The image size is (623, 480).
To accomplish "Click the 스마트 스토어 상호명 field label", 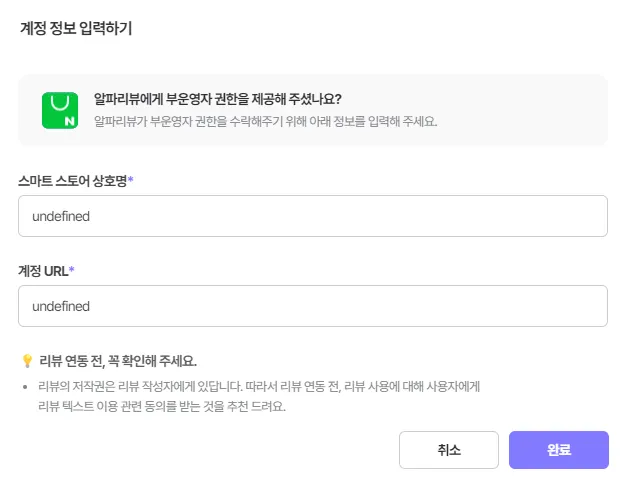I will (72, 181).
